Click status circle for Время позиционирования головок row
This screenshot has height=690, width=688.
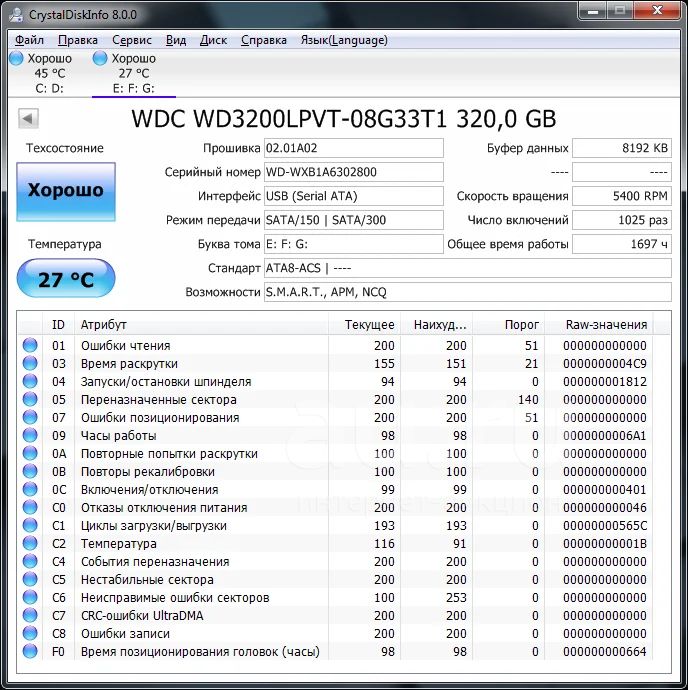(x=30, y=652)
